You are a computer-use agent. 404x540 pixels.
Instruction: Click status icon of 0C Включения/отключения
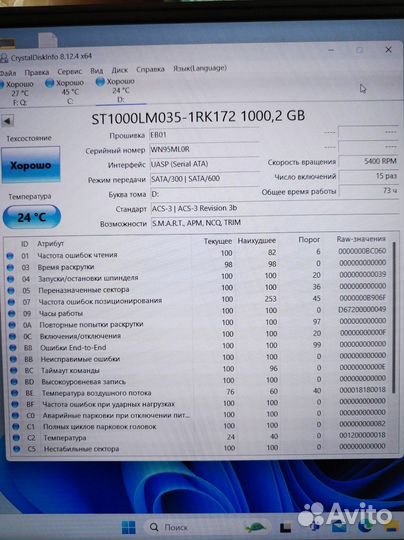[12, 336]
